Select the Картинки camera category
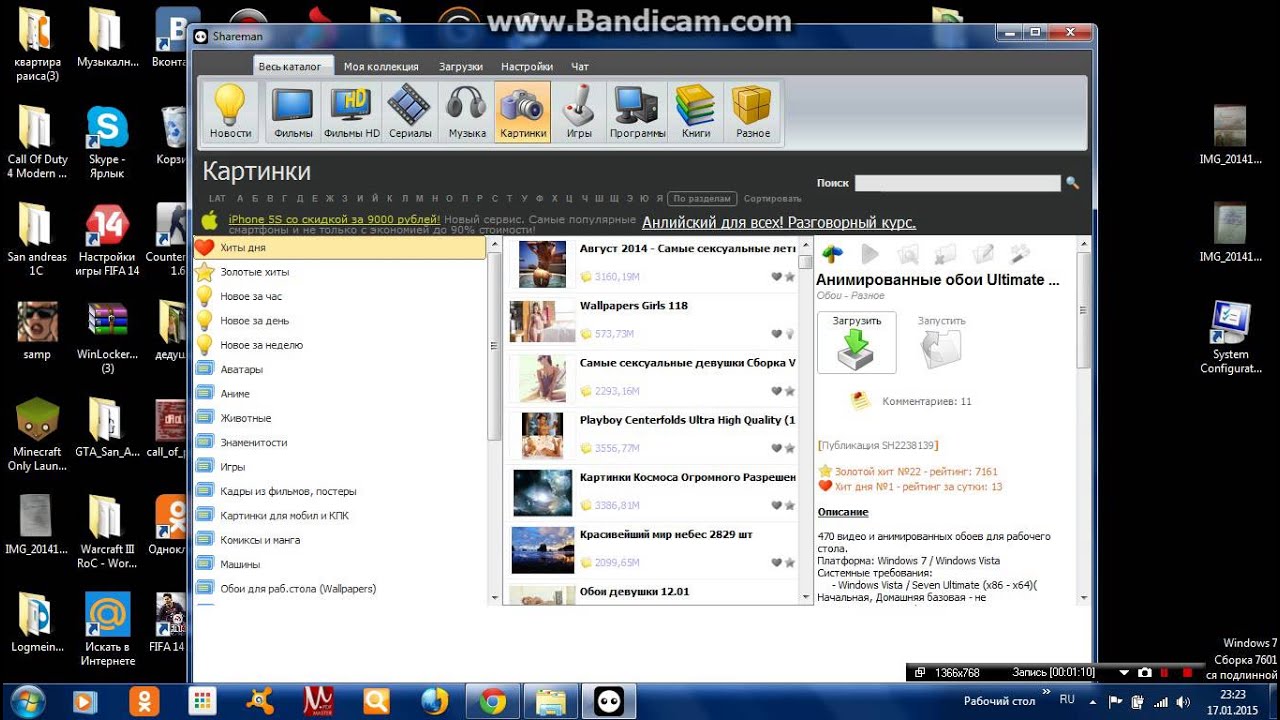The image size is (1280, 720). (x=523, y=111)
